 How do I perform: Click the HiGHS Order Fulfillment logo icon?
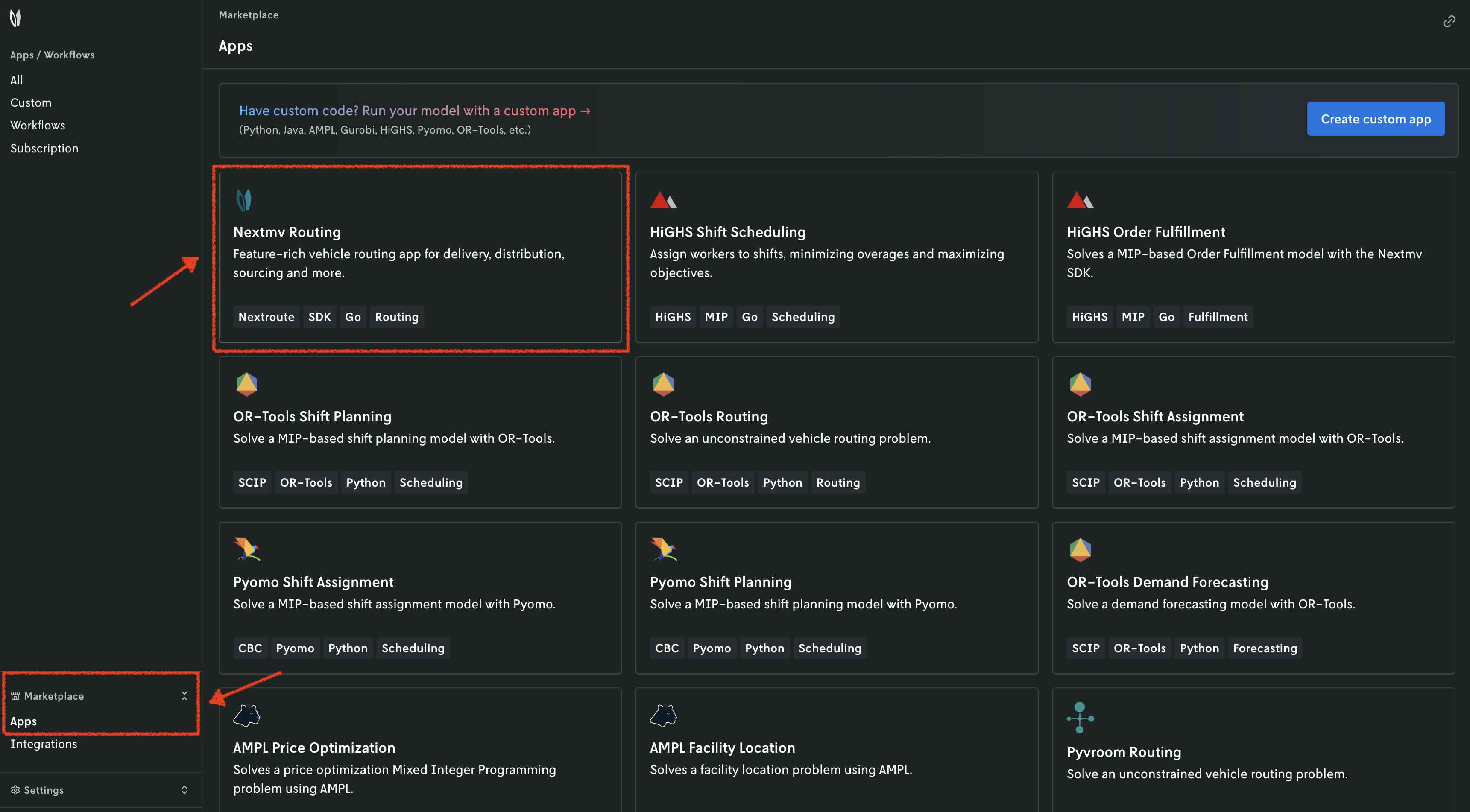pos(1080,200)
